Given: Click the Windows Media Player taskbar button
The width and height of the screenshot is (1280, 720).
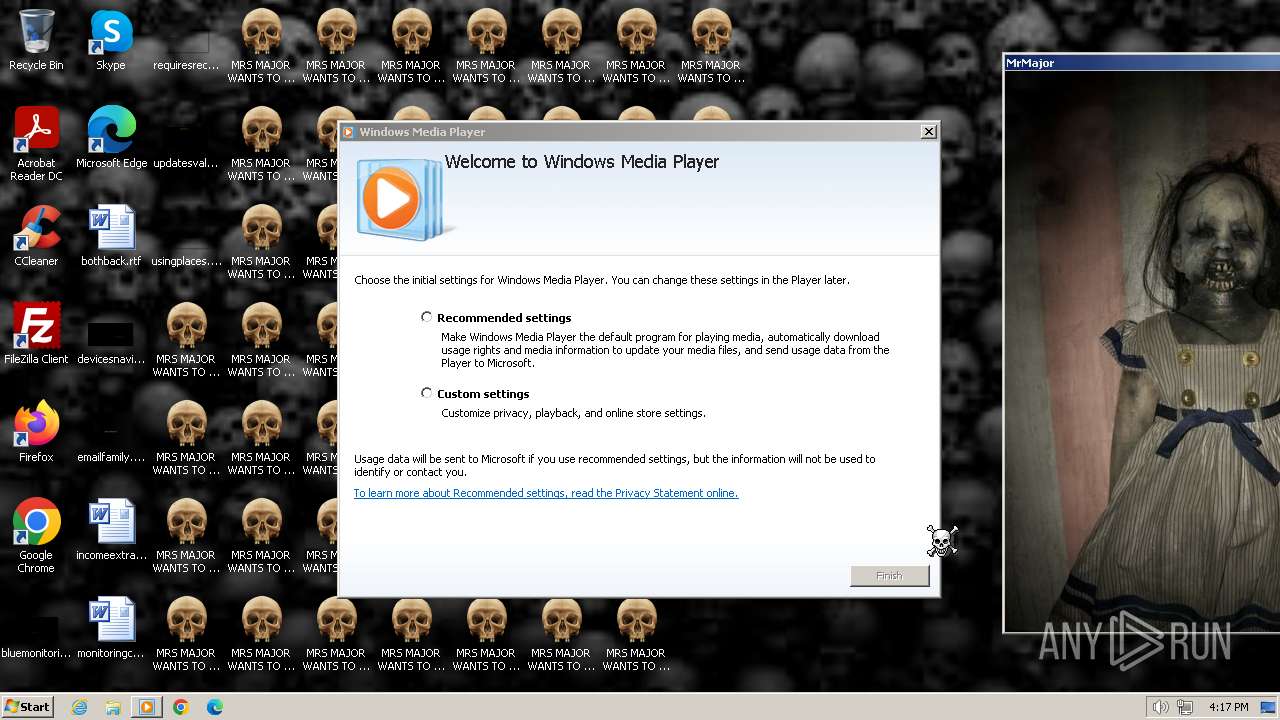Looking at the screenshot, I should tap(147, 707).
